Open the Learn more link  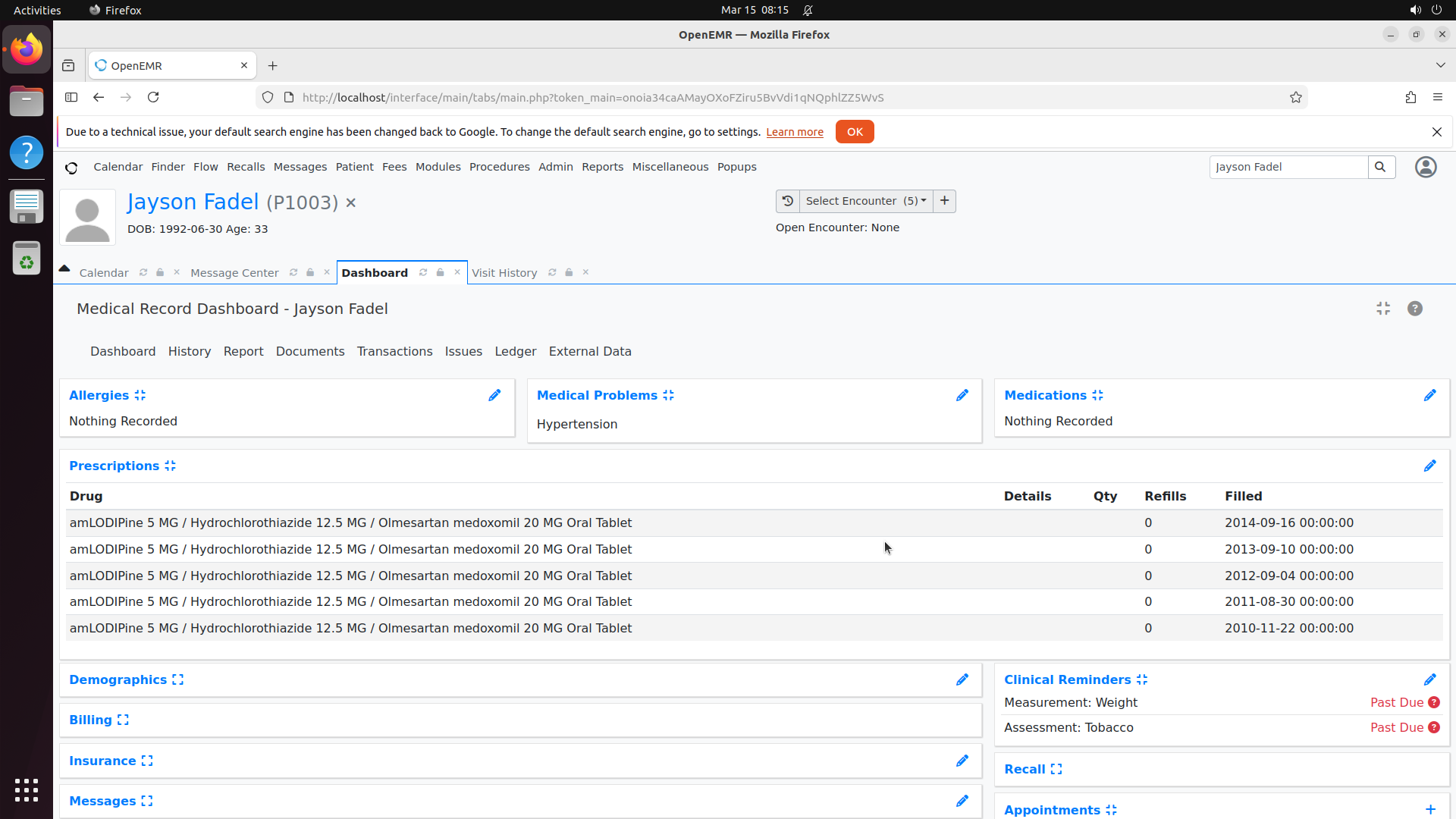coord(794,131)
